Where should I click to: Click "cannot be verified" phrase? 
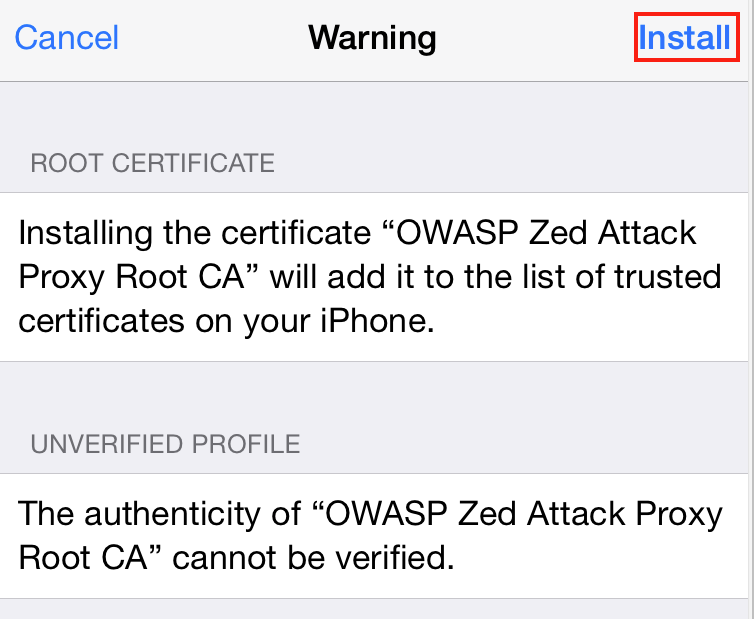pyautogui.click(x=313, y=558)
